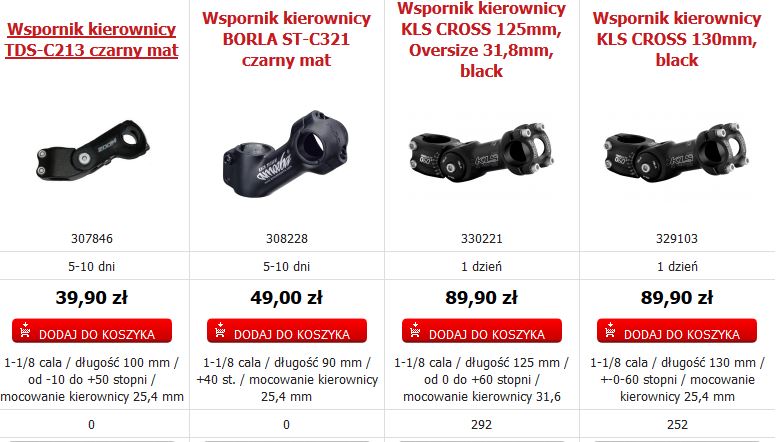Add the 49,00 zł stem to cart
This screenshot has width=776, height=442.
287,331
